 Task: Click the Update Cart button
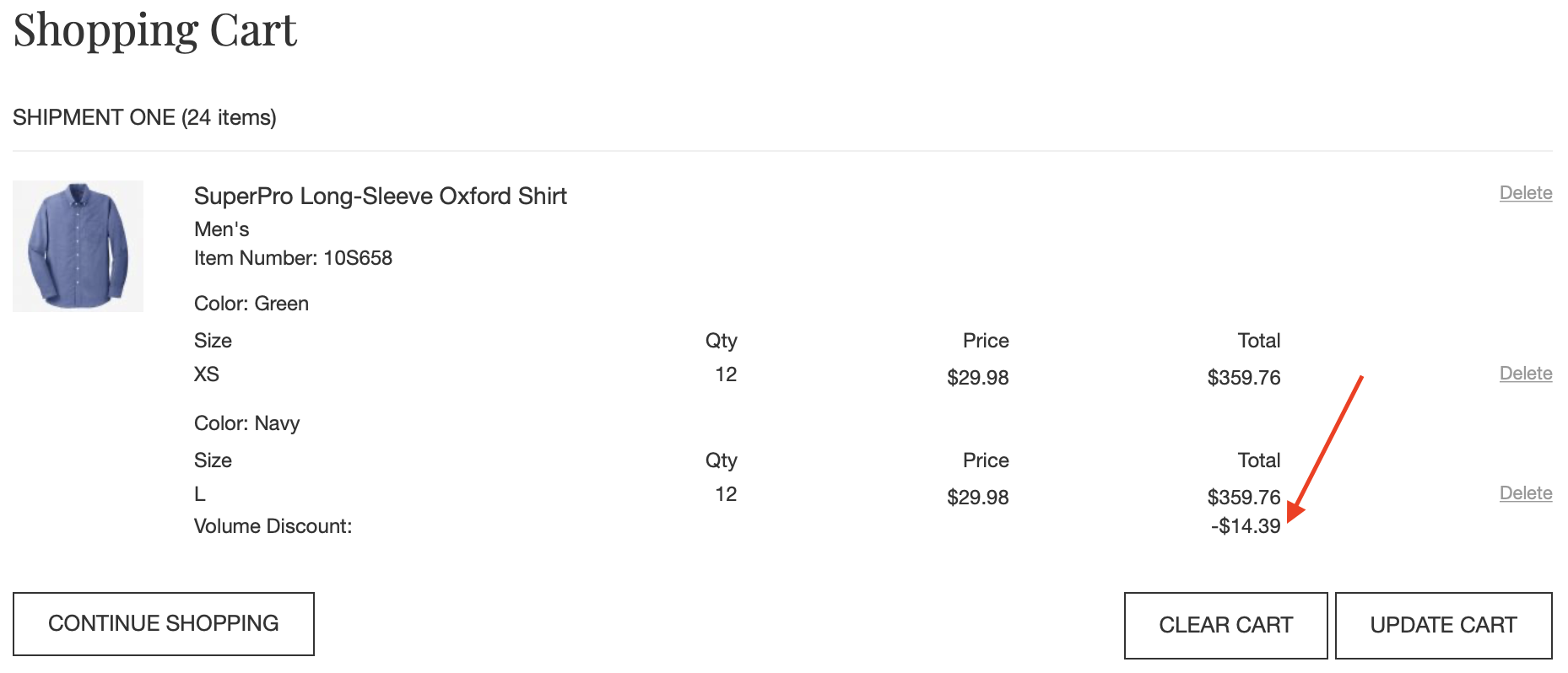tap(1443, 625)
